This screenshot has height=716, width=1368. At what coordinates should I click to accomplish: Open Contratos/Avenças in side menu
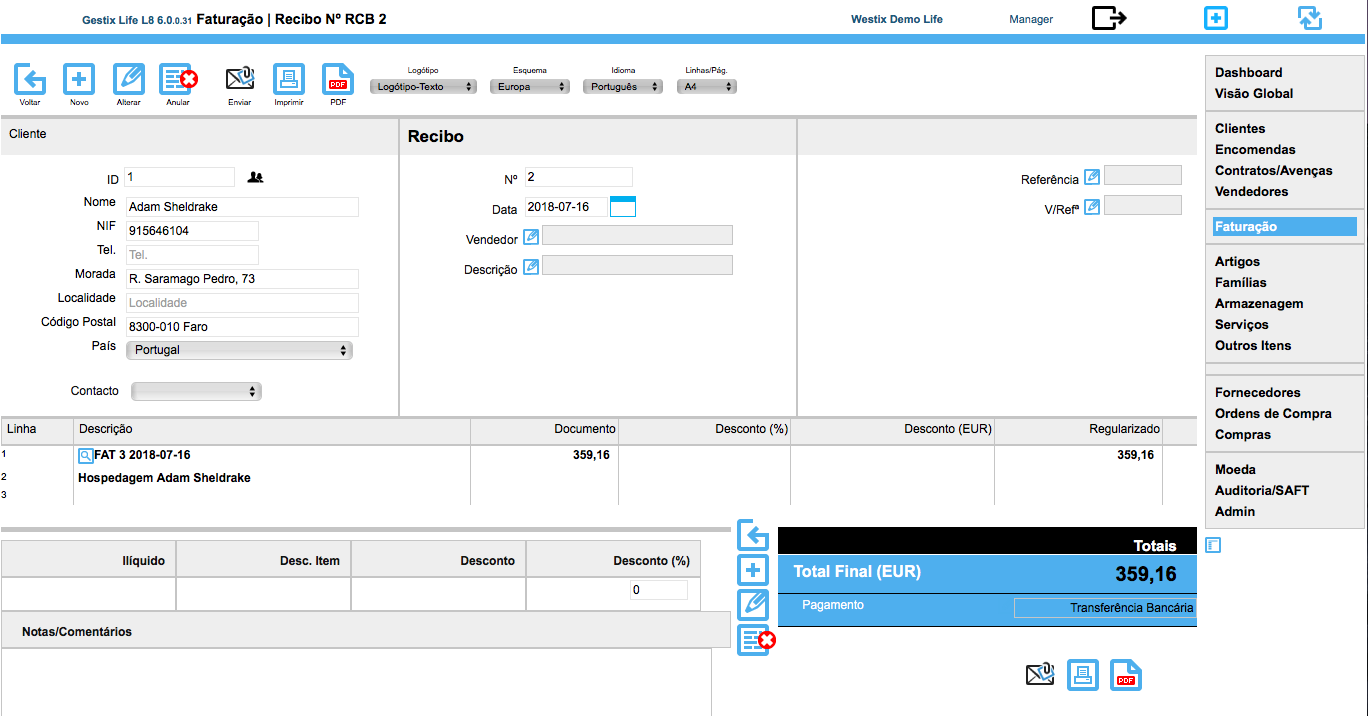(x=1274, y=170)
